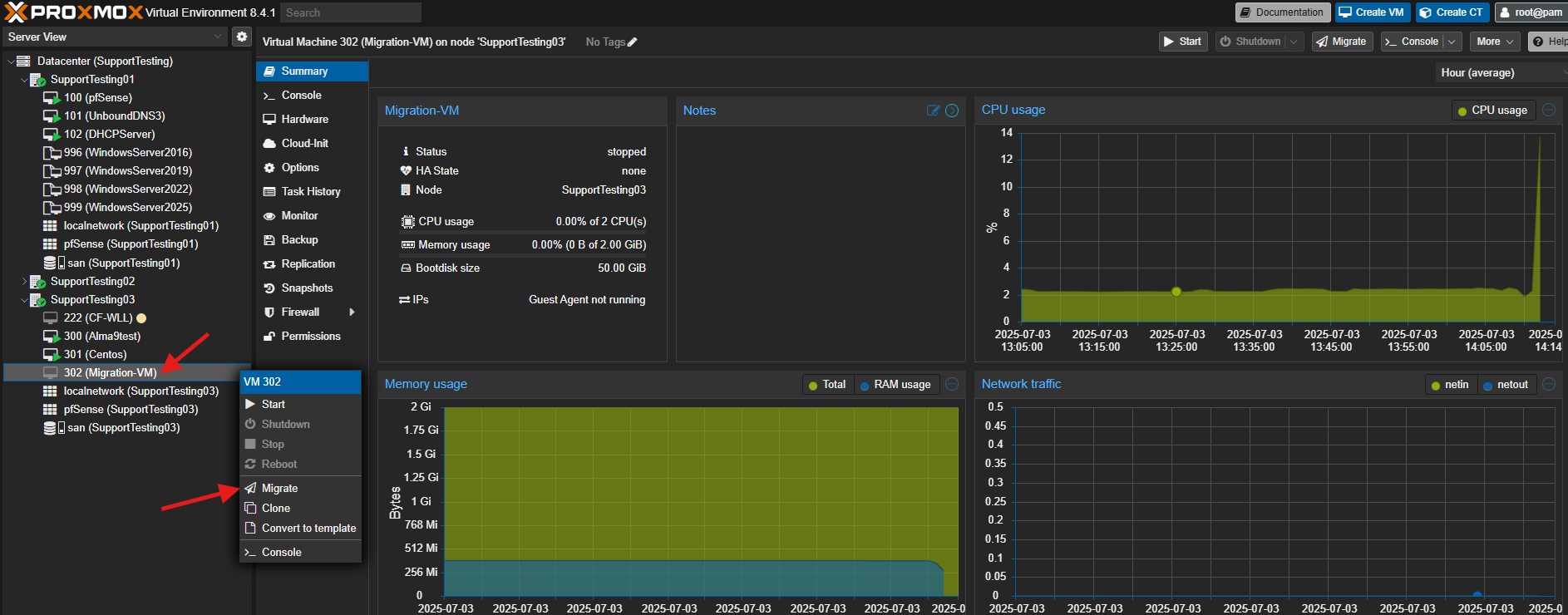The image size is (1568, 615).
Task: Choose Console in the context menu
Action: click(300, 553)
